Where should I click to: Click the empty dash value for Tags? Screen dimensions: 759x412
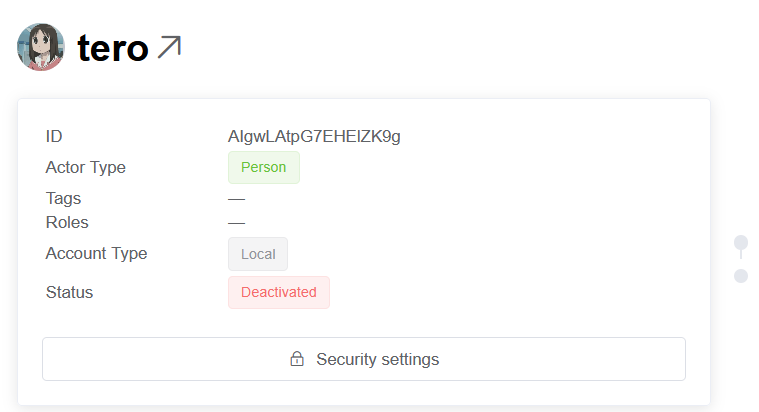[237, 198]
